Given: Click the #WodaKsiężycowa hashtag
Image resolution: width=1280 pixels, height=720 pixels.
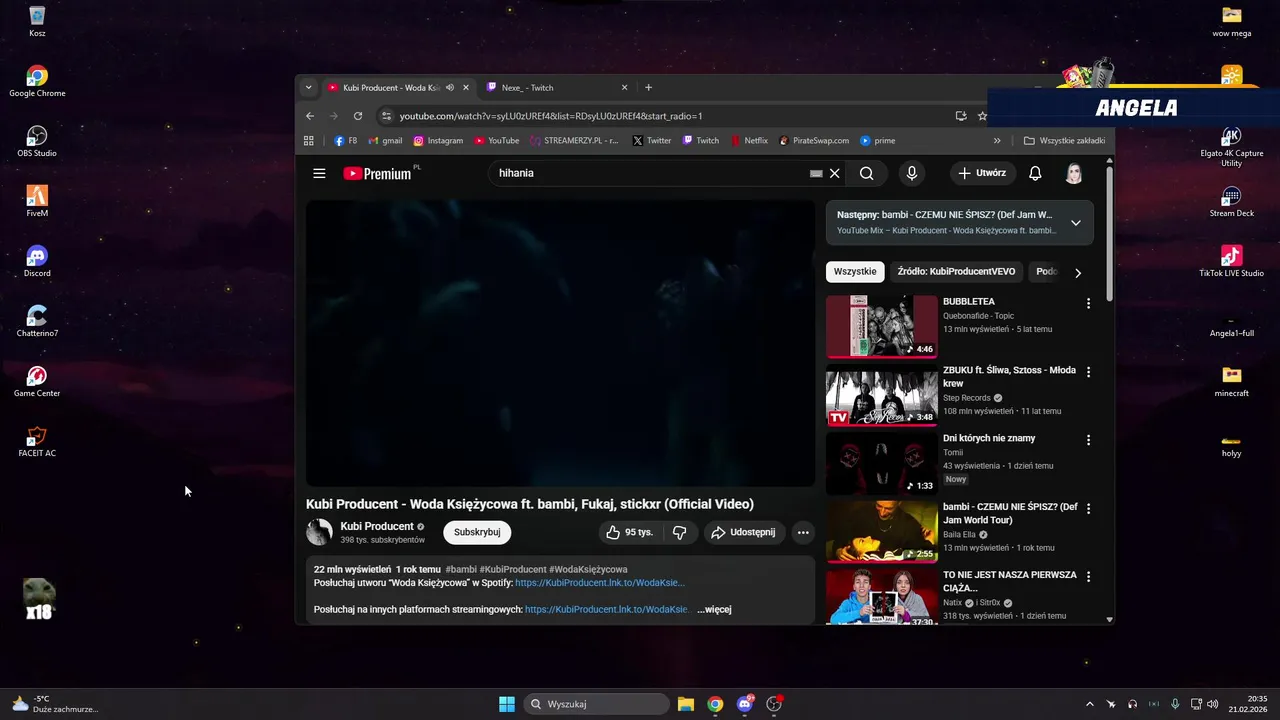Looking at the screenshot, I should coord(588,569).
